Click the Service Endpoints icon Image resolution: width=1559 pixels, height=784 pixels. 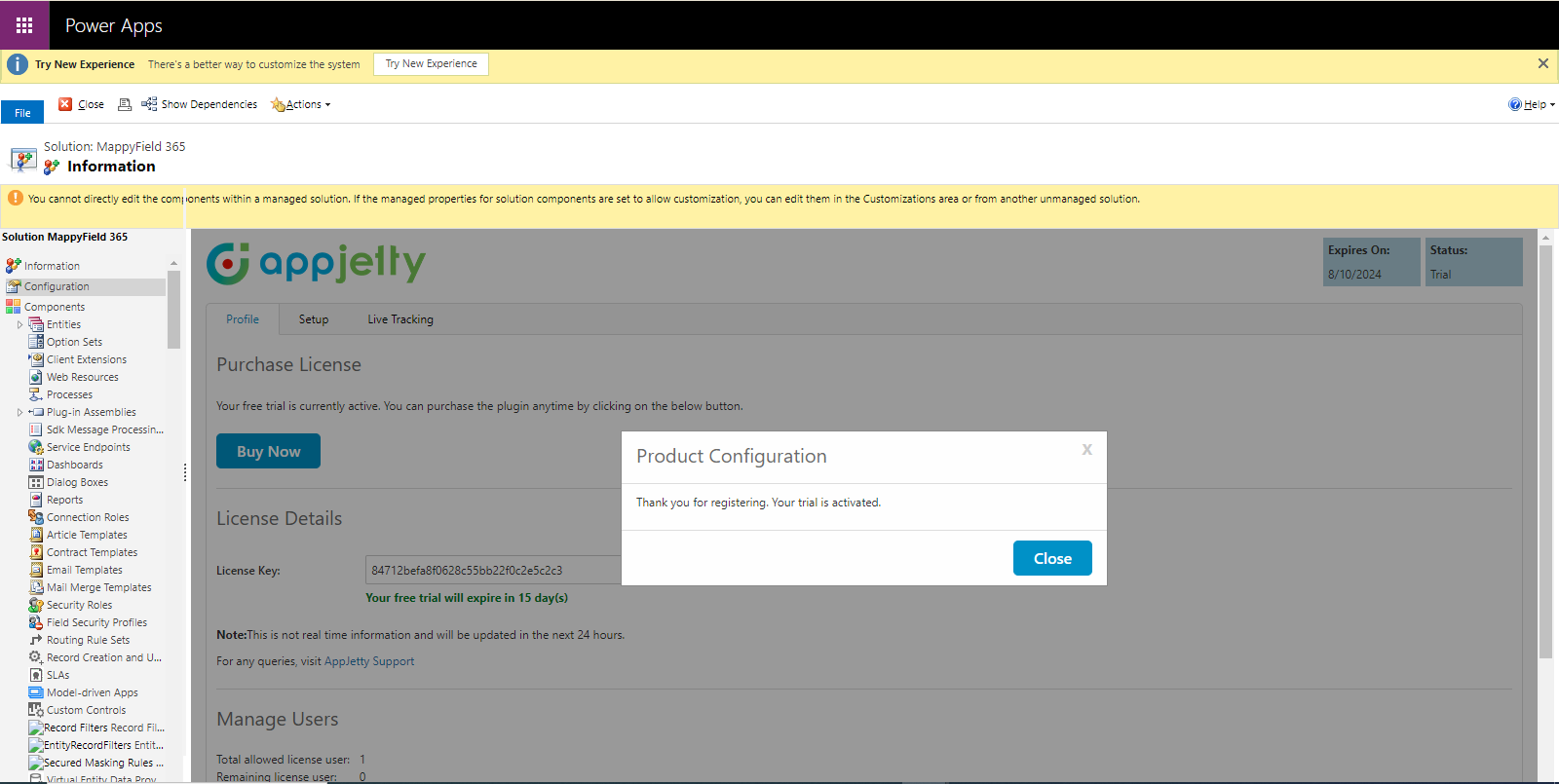tap(36, 447)
